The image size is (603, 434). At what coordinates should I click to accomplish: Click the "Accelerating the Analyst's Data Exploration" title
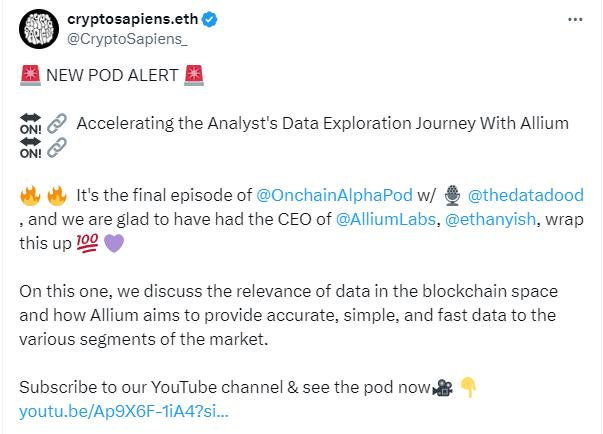click(x=322, y=123)
